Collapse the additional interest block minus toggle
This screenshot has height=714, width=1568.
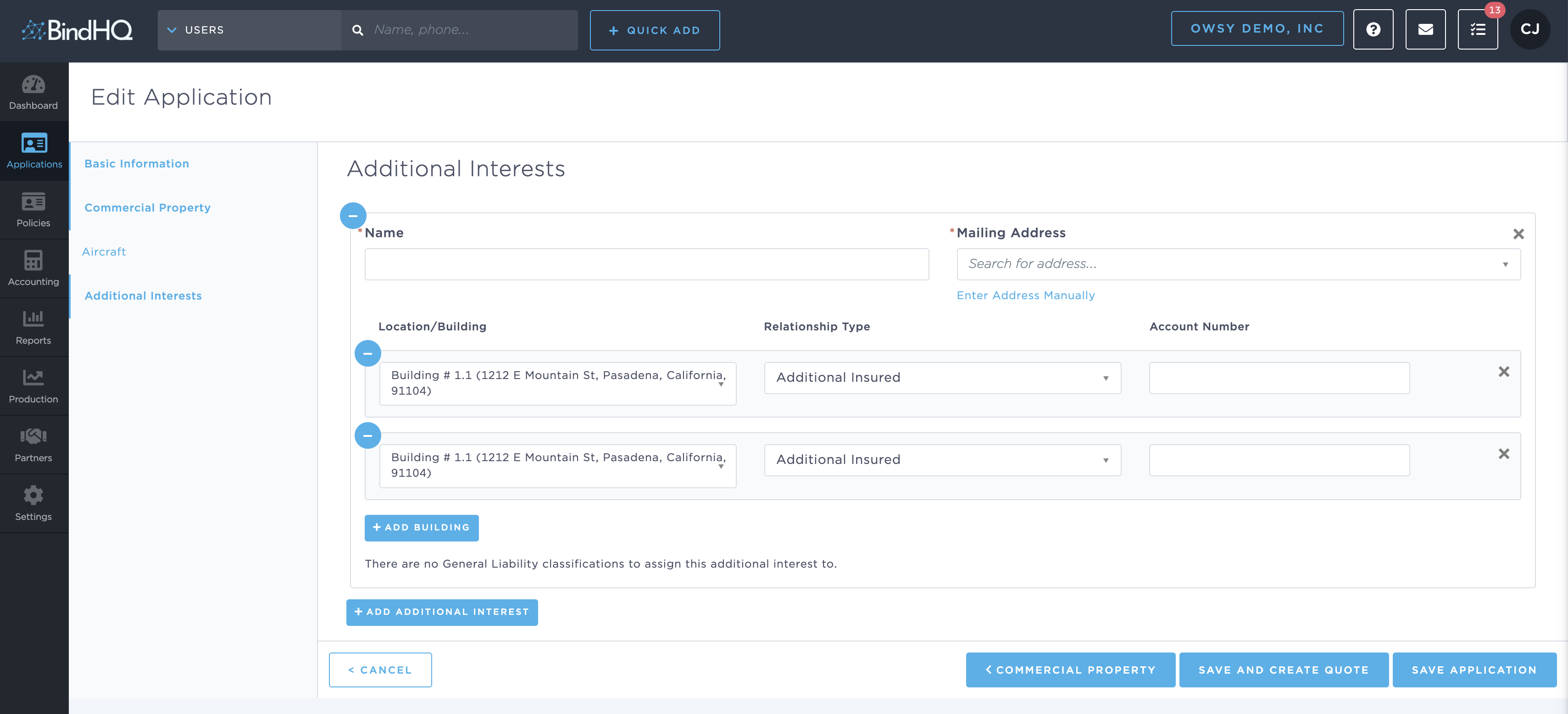pyautogui.click(x=353, y=216)
